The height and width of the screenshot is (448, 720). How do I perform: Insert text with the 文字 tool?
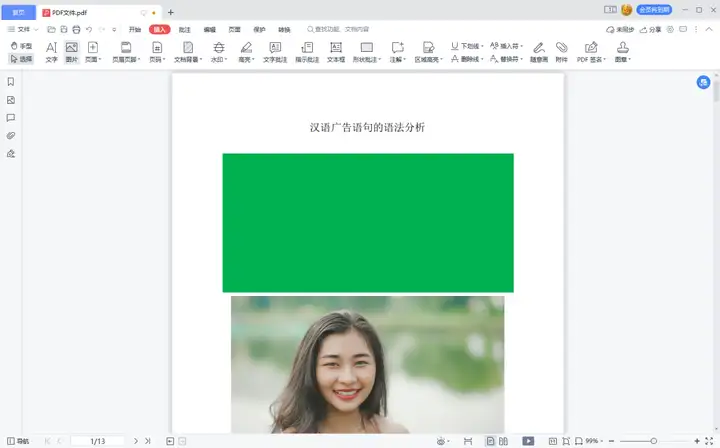coord(51,52)
